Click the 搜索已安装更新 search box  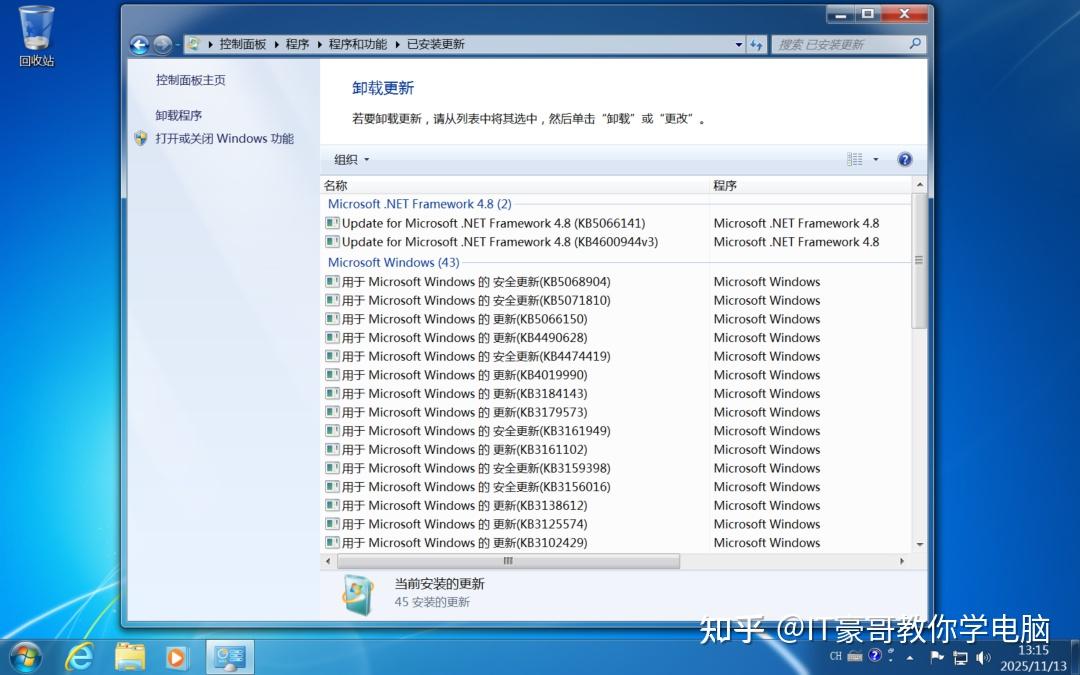coord(845,44)
